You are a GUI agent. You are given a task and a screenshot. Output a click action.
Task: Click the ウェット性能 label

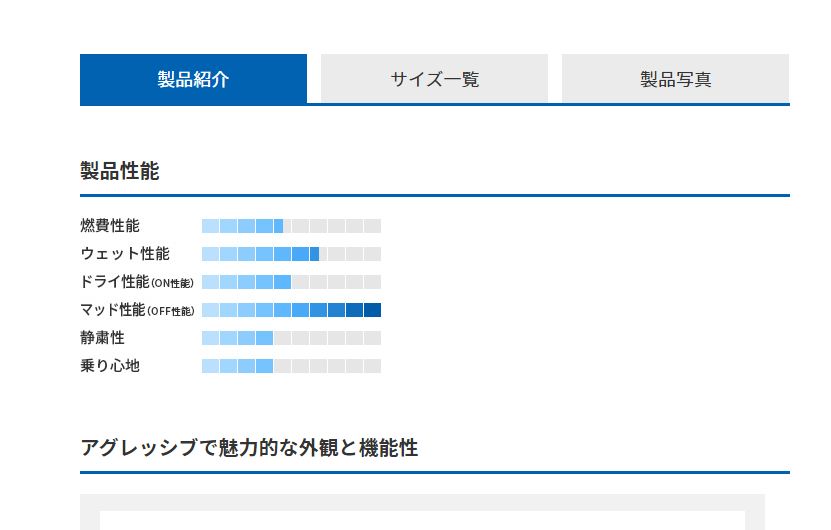click(x=125, y=254)
